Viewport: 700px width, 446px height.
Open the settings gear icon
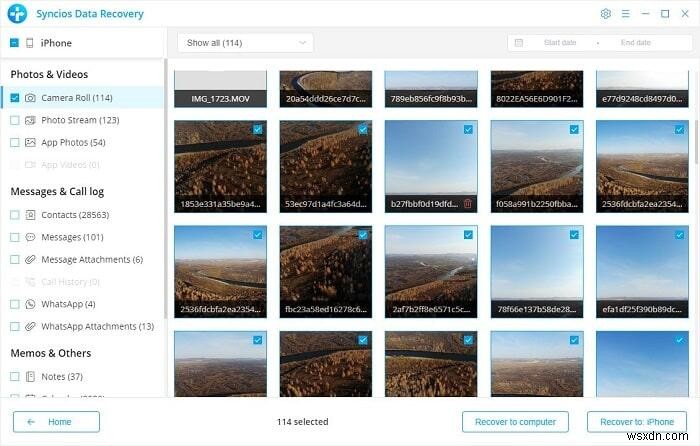(x=605, y=13)
